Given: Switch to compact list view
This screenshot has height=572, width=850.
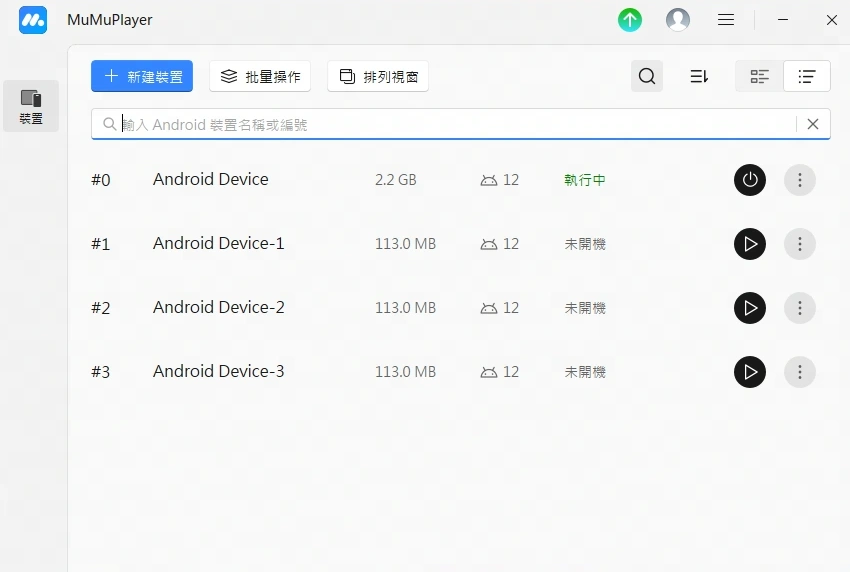Looking at the screenshot, I should [x=807, y=76].
